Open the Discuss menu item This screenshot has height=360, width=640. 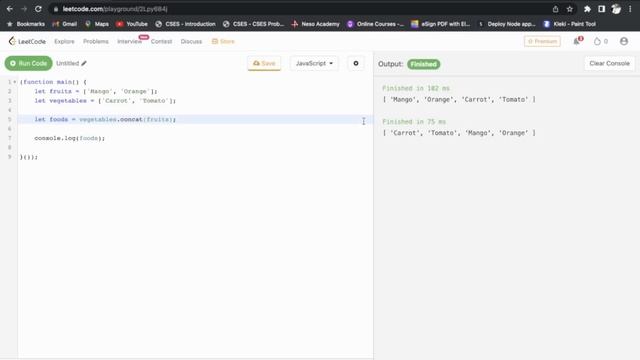point(191,41)
